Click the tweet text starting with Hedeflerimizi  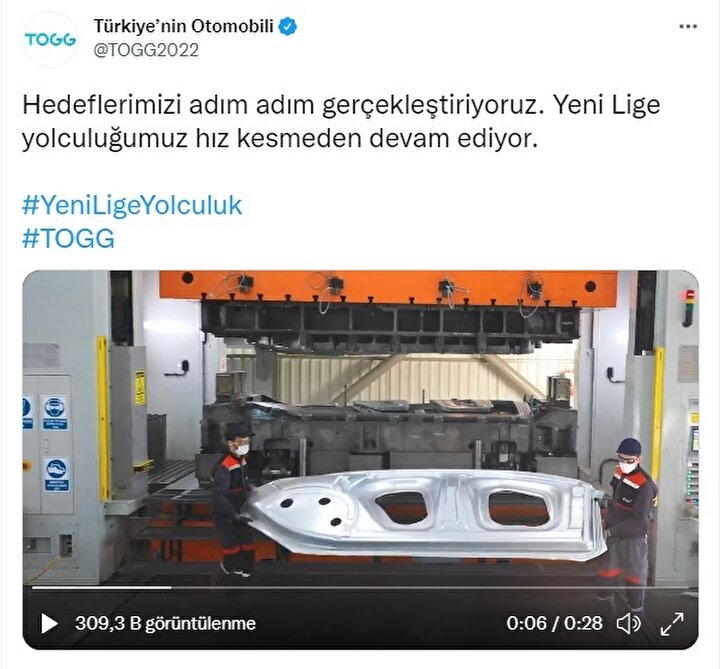click(341, 121)
